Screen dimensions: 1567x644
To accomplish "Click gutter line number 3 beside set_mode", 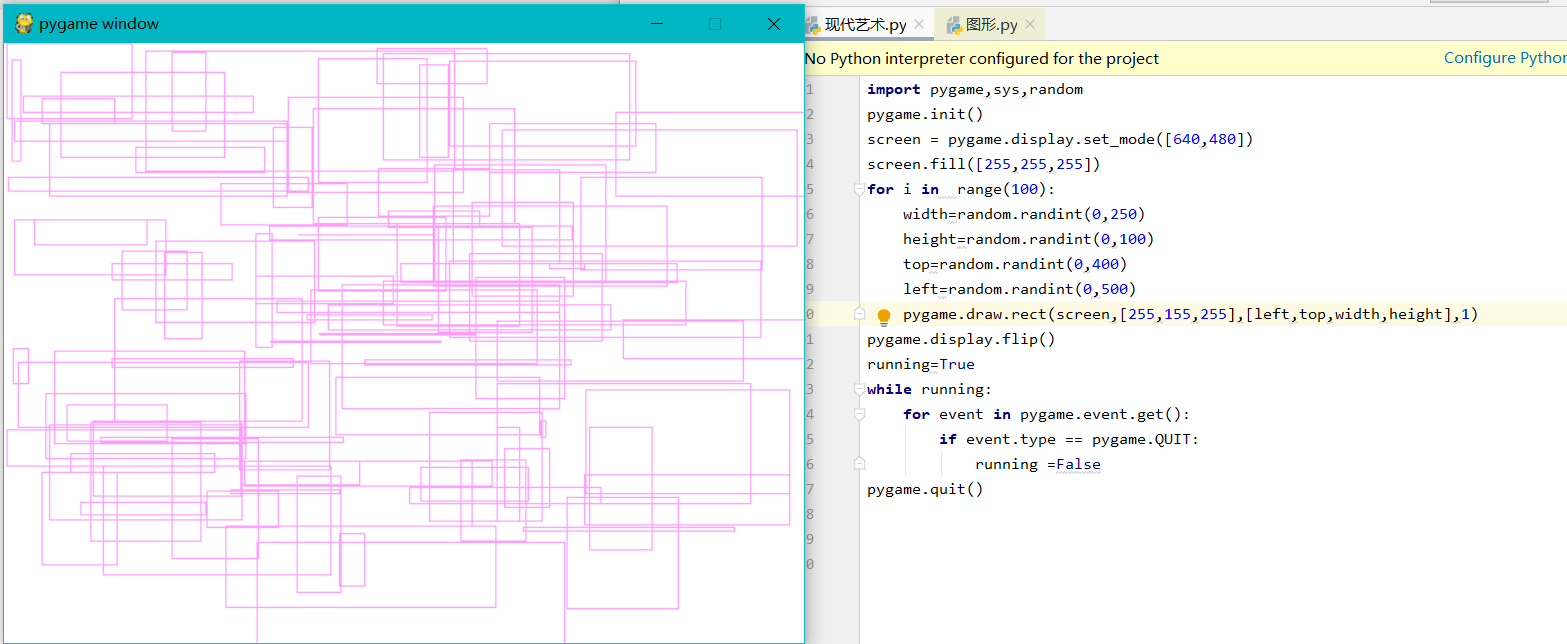I will tap(810, 139).
